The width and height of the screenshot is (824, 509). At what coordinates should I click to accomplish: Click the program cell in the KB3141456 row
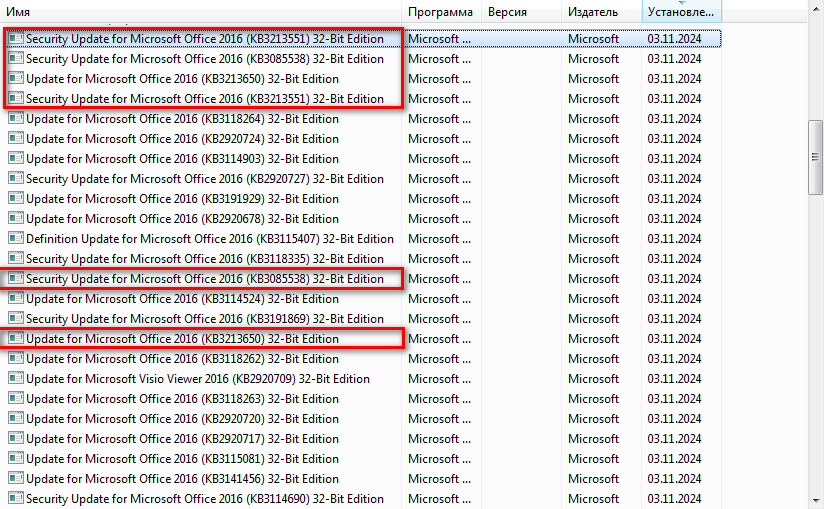[x=439, y=479]
